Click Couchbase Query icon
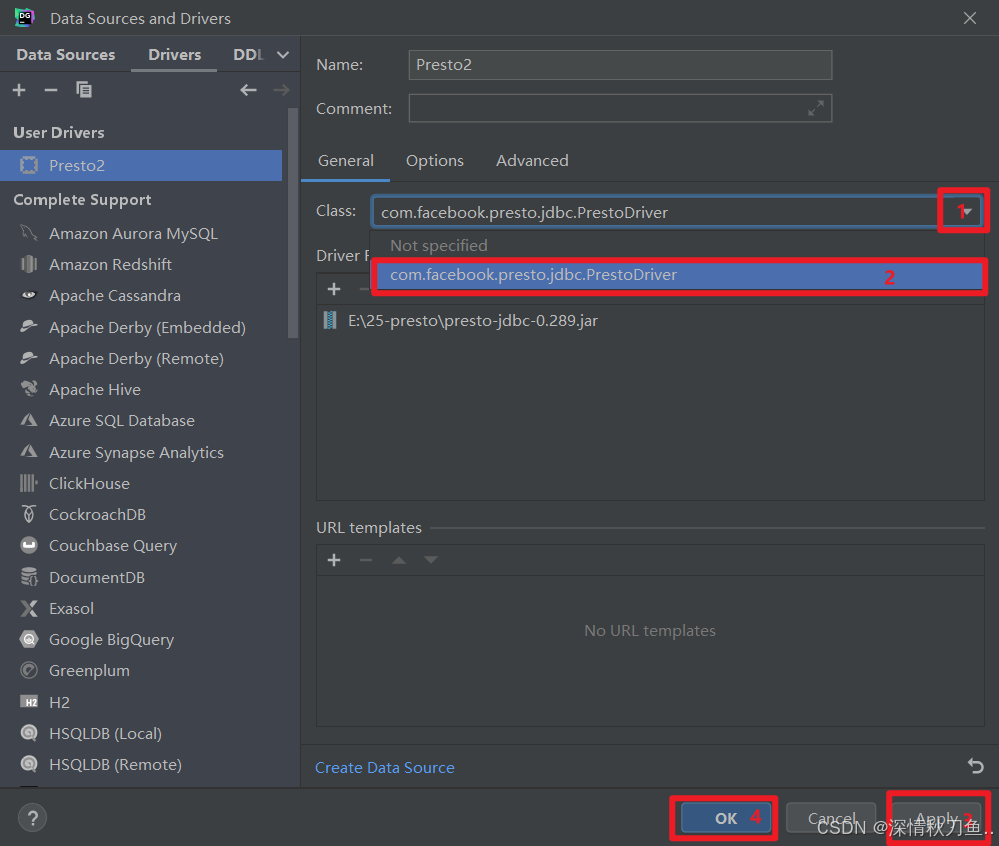999x846 pixels. (x=29, y=545)
